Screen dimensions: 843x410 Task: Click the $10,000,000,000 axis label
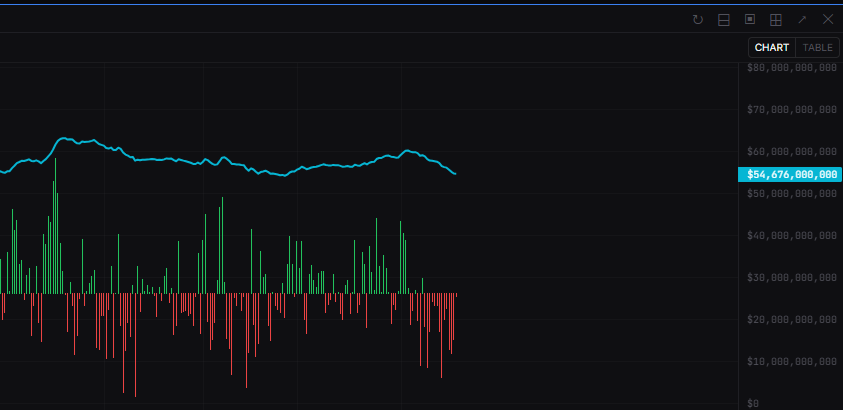click(792, 362)
